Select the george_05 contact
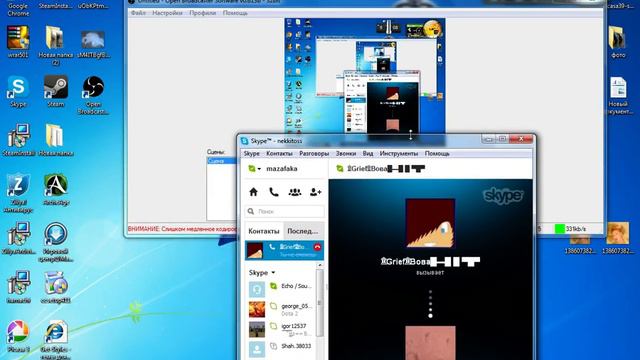 coord(281,309)
